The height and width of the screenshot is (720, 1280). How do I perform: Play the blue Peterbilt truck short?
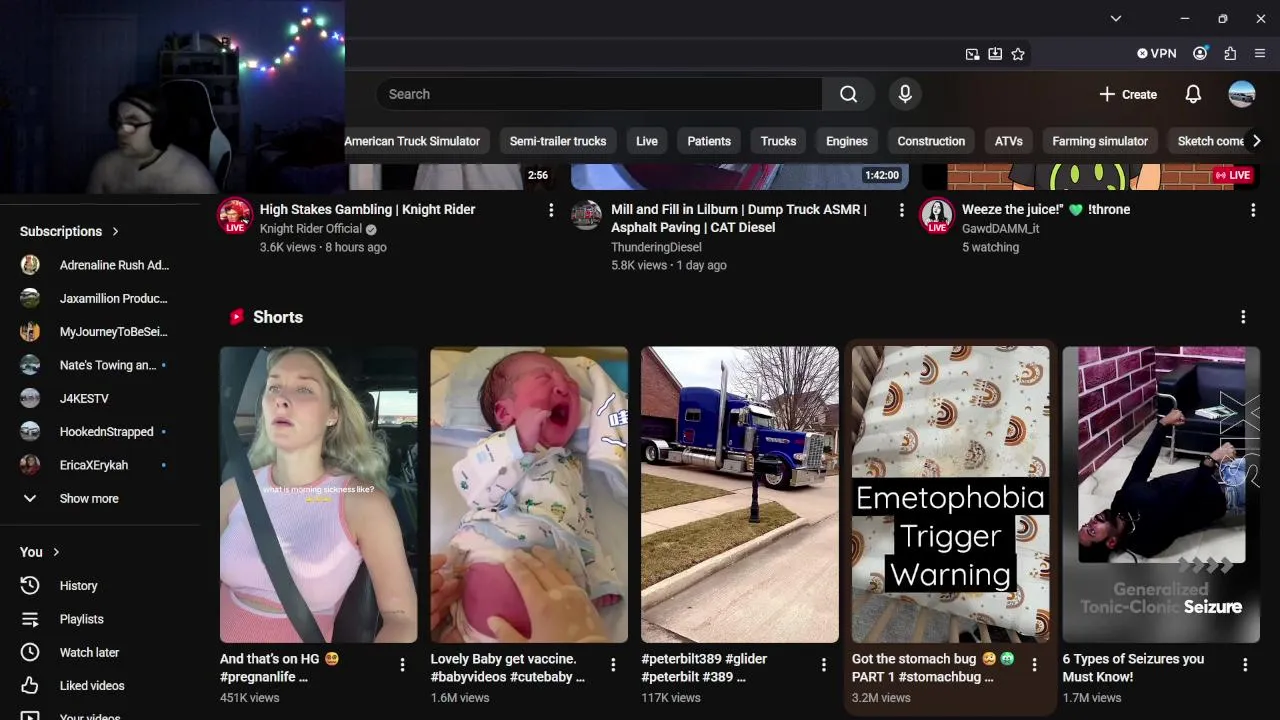[740, 494]
